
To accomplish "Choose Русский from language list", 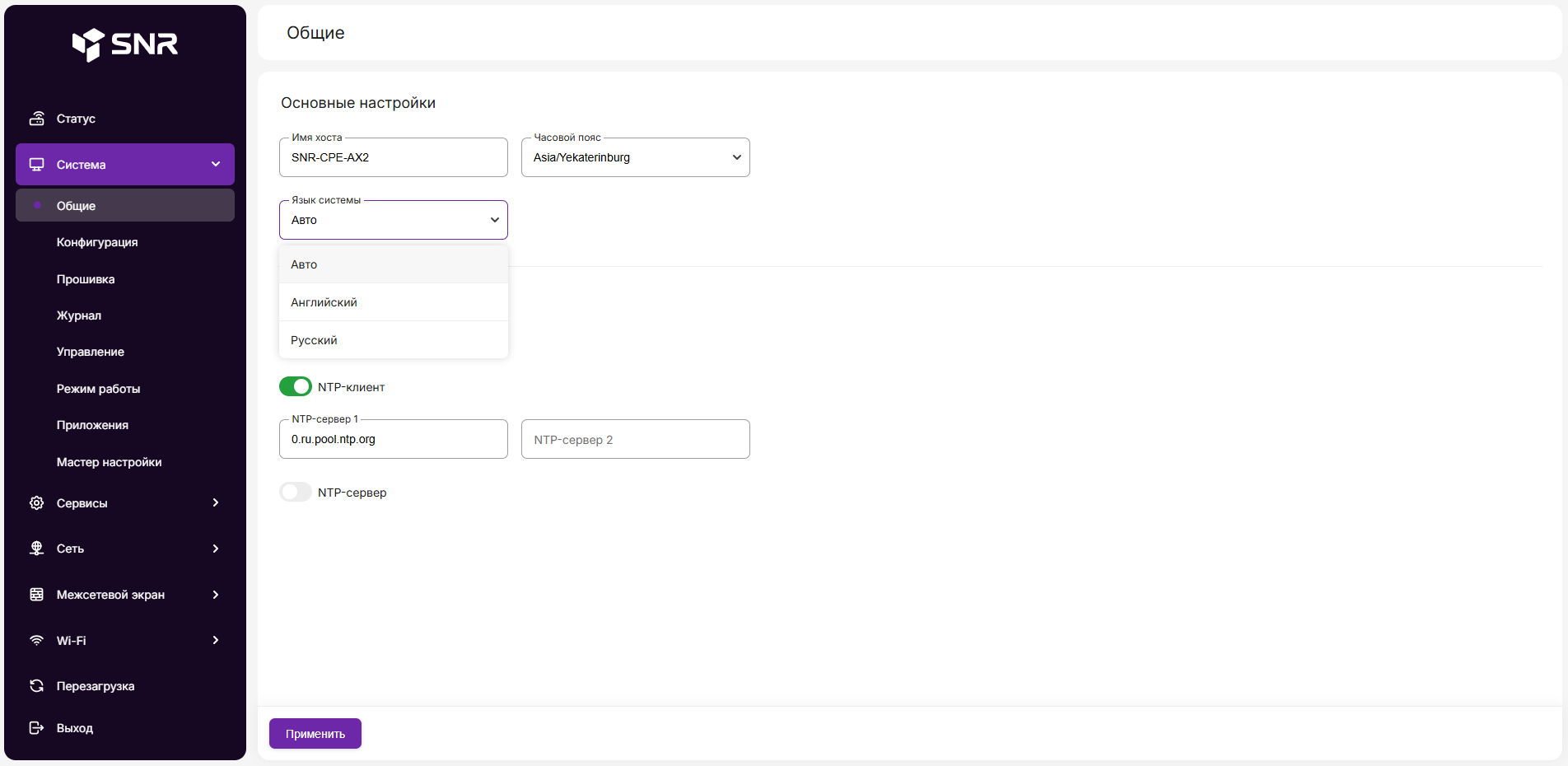I will point(314,340).
